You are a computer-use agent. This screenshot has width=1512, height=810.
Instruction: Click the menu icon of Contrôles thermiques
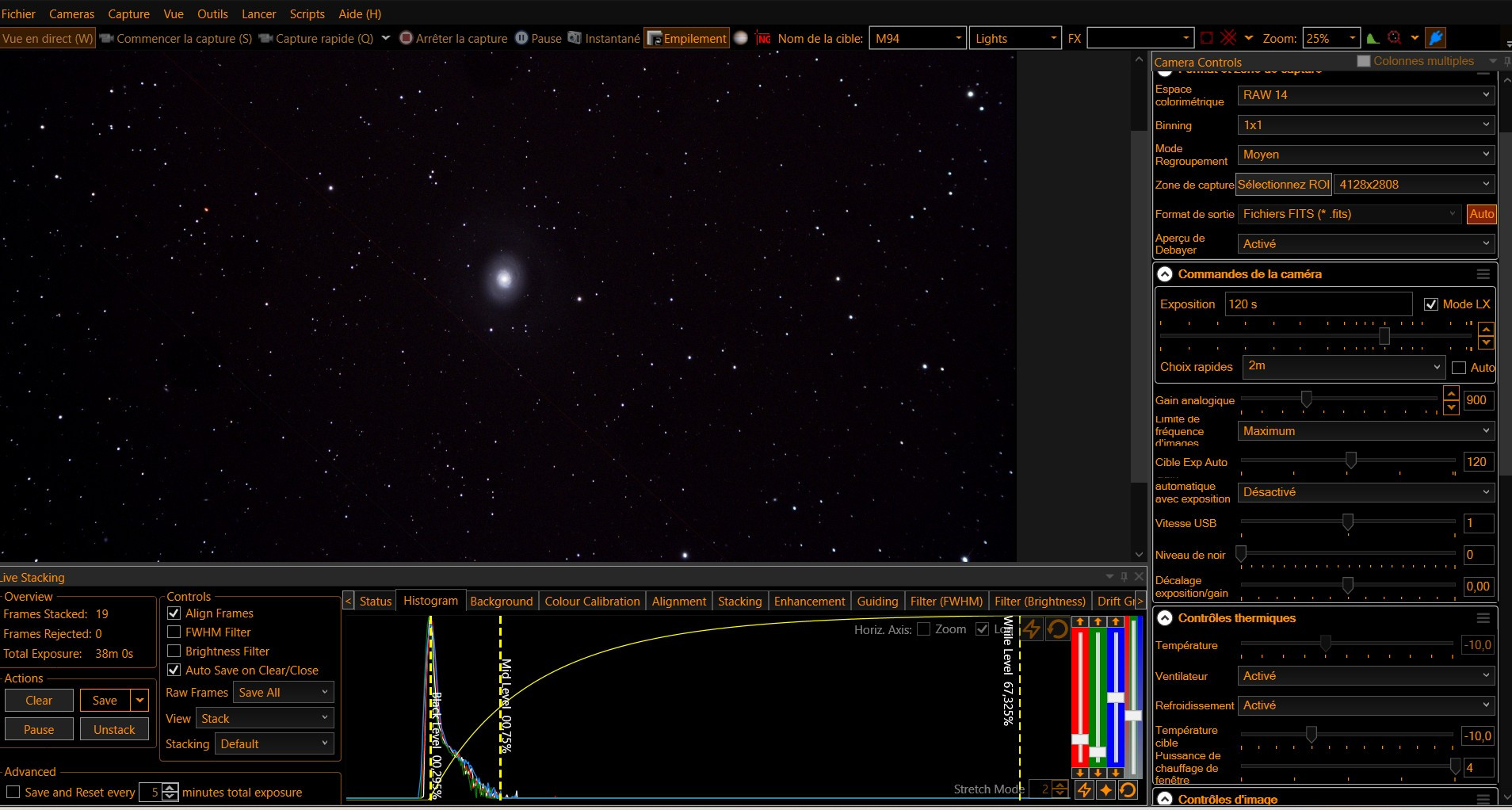tap(1483, 618)
